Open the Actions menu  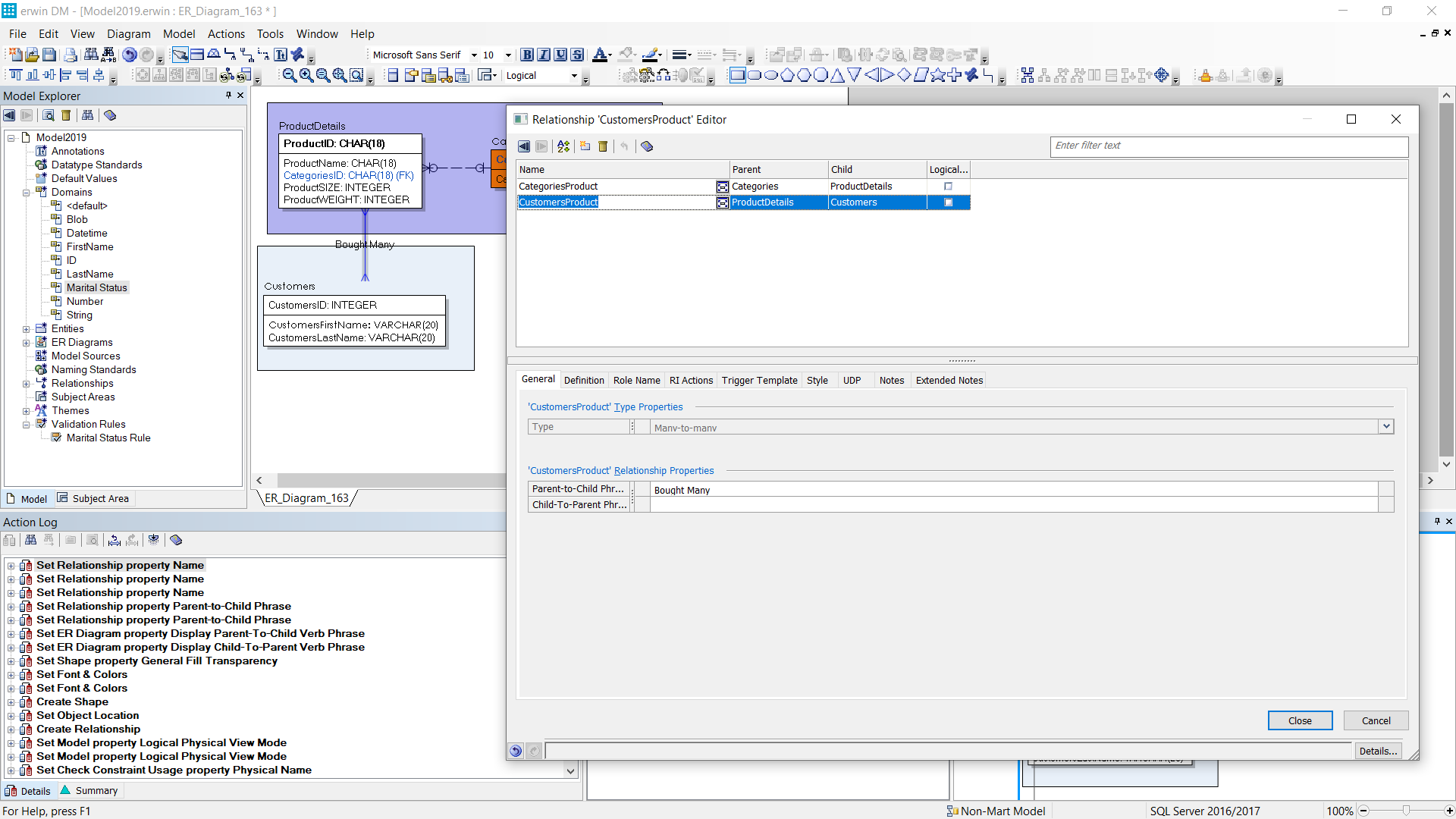pyautogui.click(x=226, y=33)
